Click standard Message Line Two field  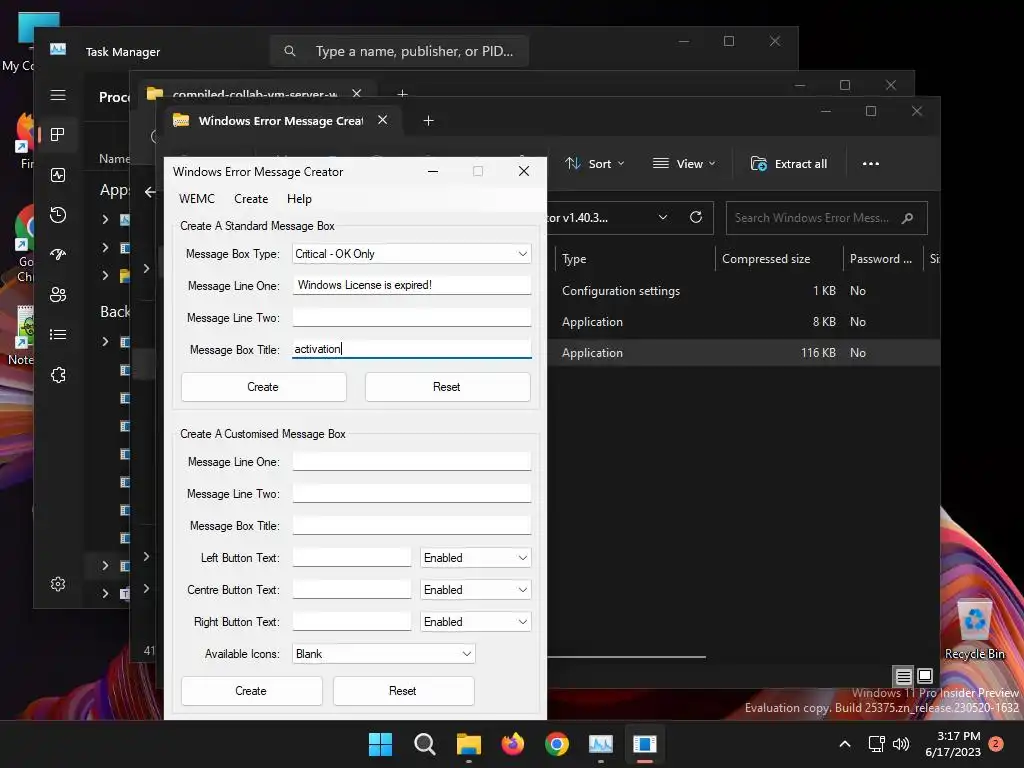click(411, 317)
